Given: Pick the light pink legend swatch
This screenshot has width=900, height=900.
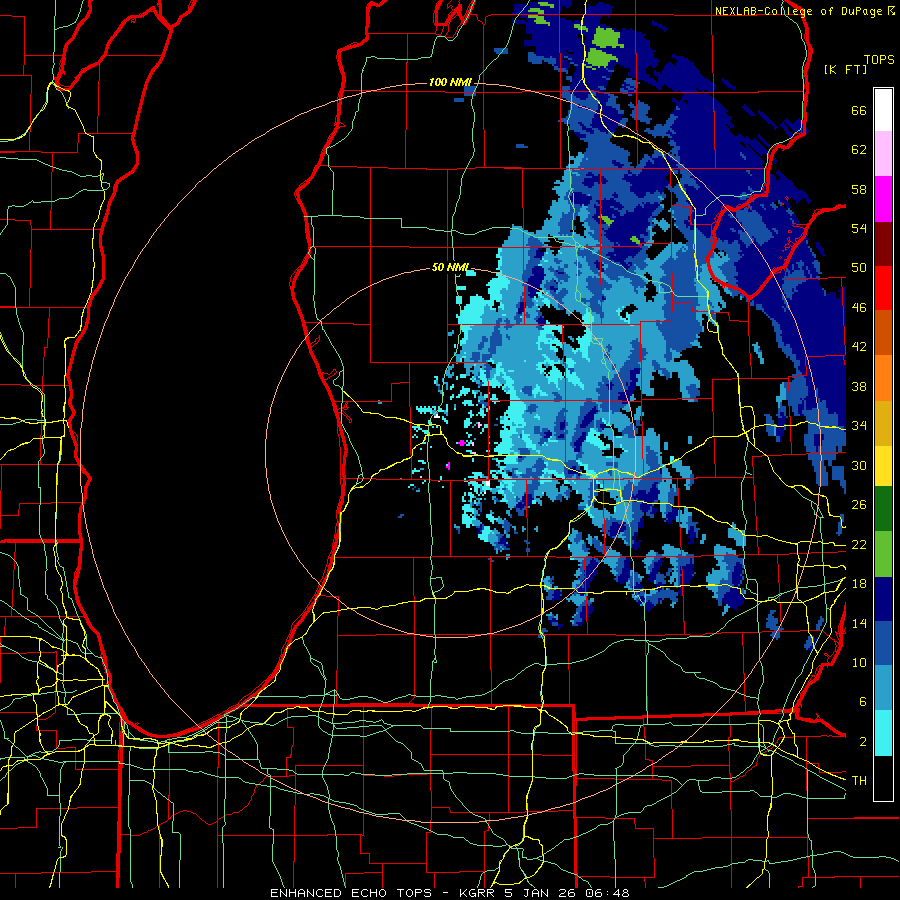Looking at the screenshot, I should tap(883, 154).
